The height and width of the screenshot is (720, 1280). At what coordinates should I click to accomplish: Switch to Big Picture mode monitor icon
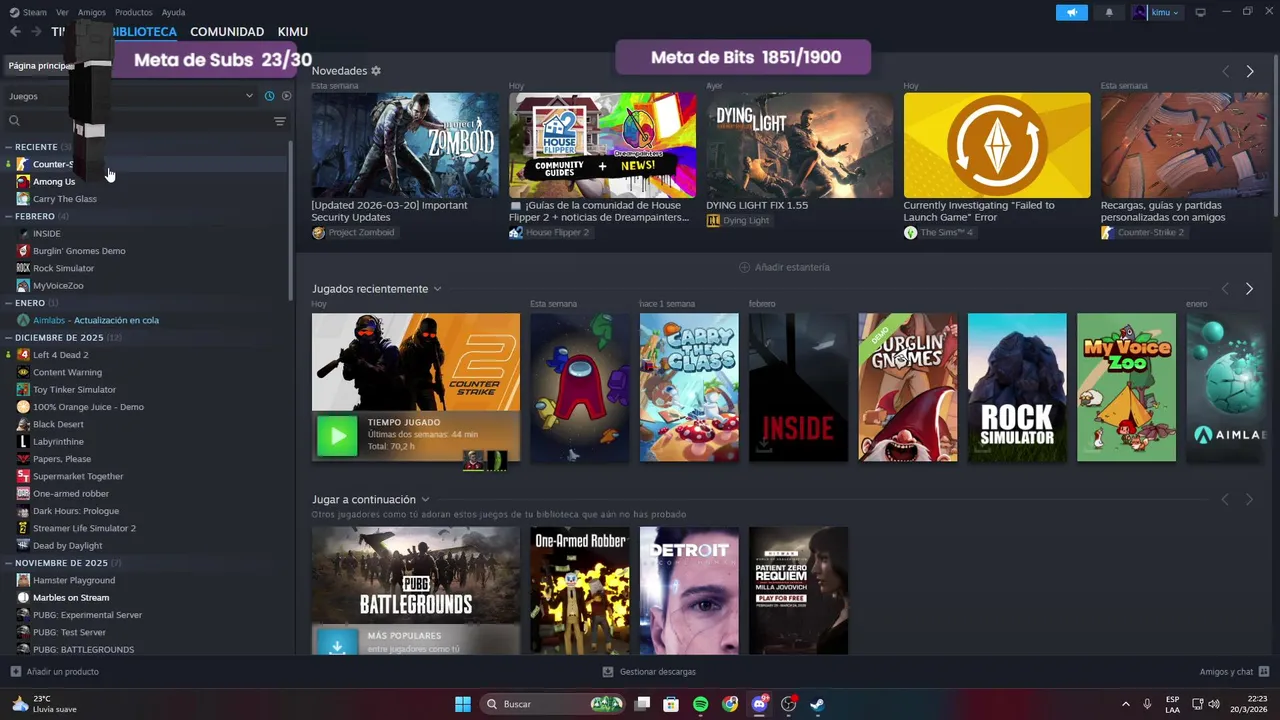pos(1200,12)
